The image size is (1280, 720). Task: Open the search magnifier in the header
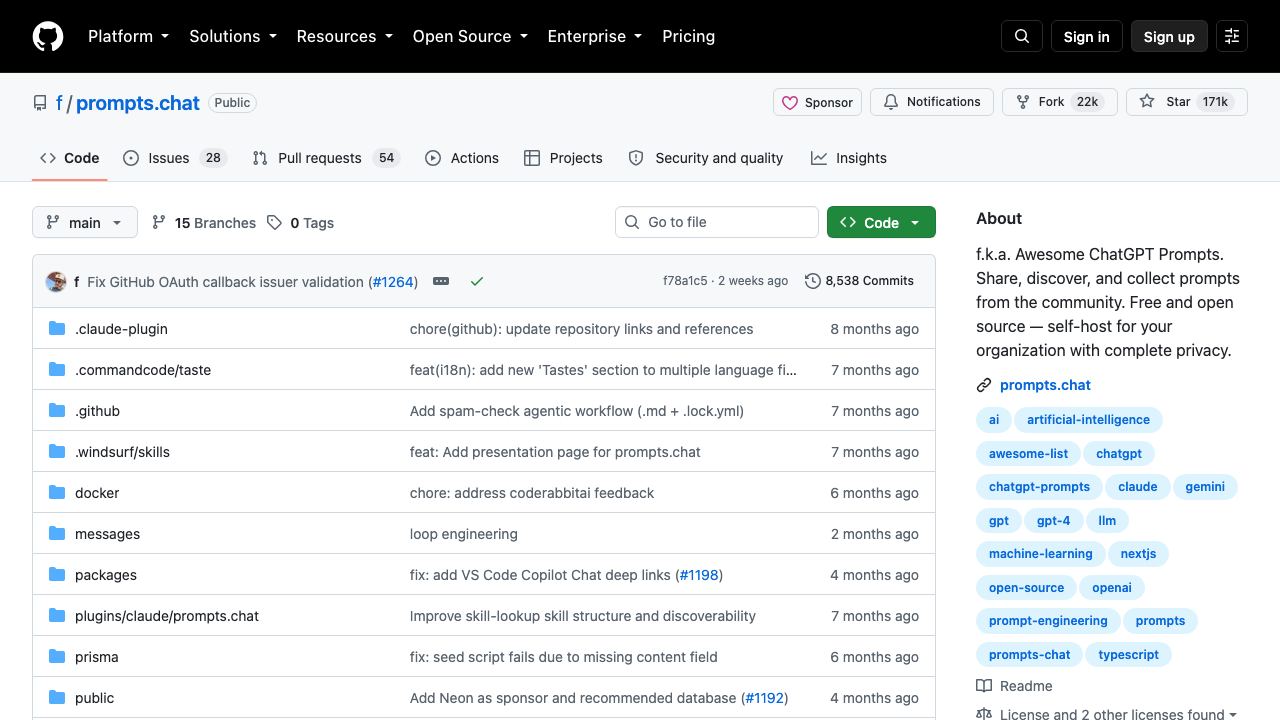pos(1022,36)
